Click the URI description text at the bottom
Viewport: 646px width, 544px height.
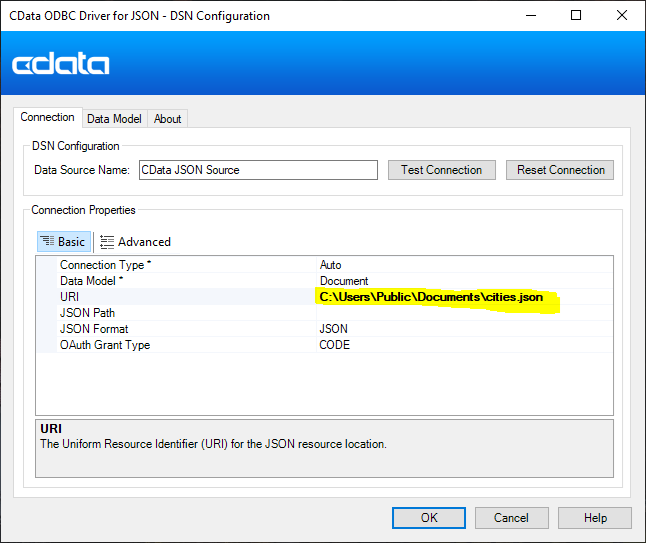pyautogui.click(x=213, y=444)
